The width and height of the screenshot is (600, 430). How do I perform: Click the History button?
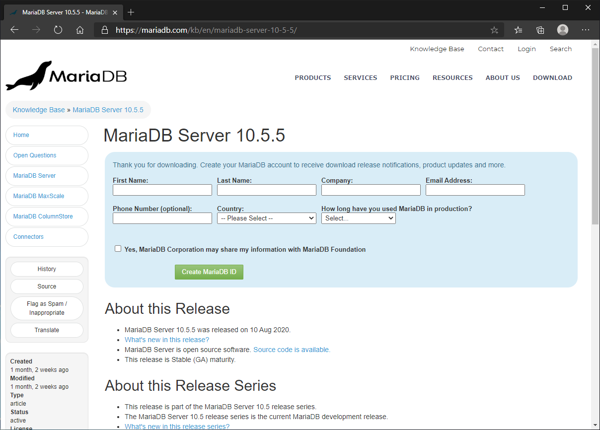click(x=47, y=269)
